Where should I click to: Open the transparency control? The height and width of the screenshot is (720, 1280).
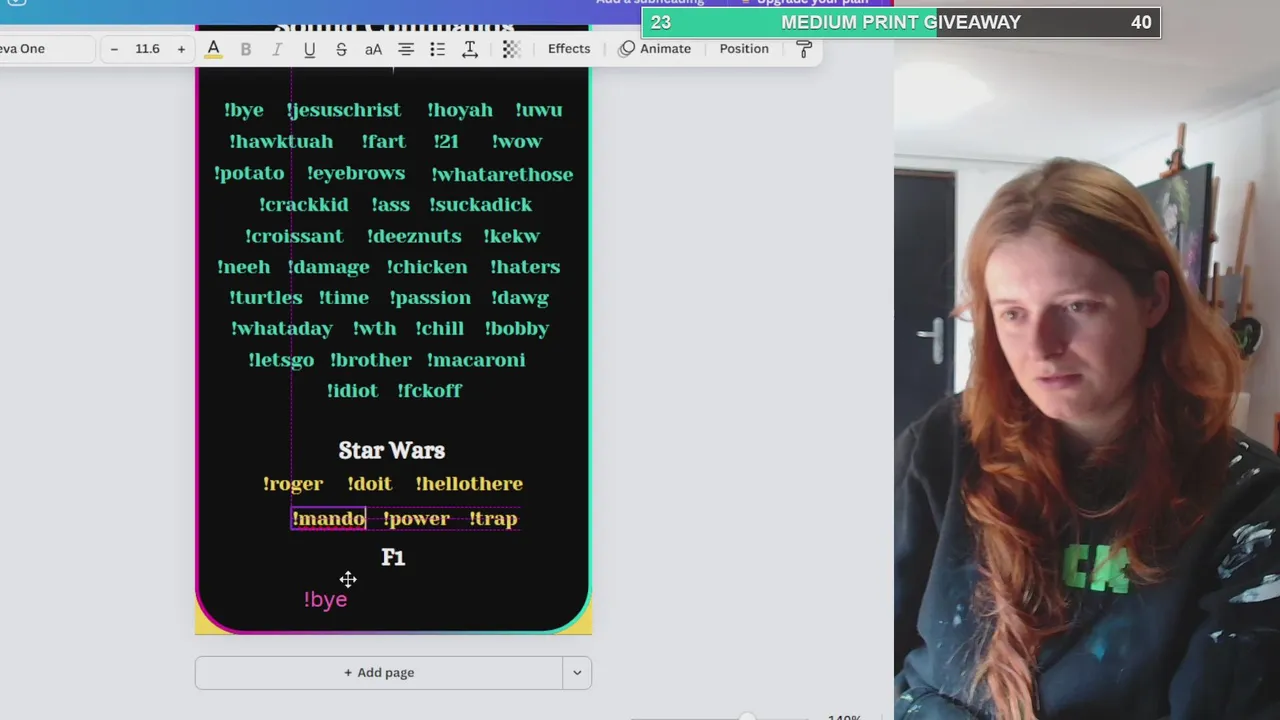511,49
